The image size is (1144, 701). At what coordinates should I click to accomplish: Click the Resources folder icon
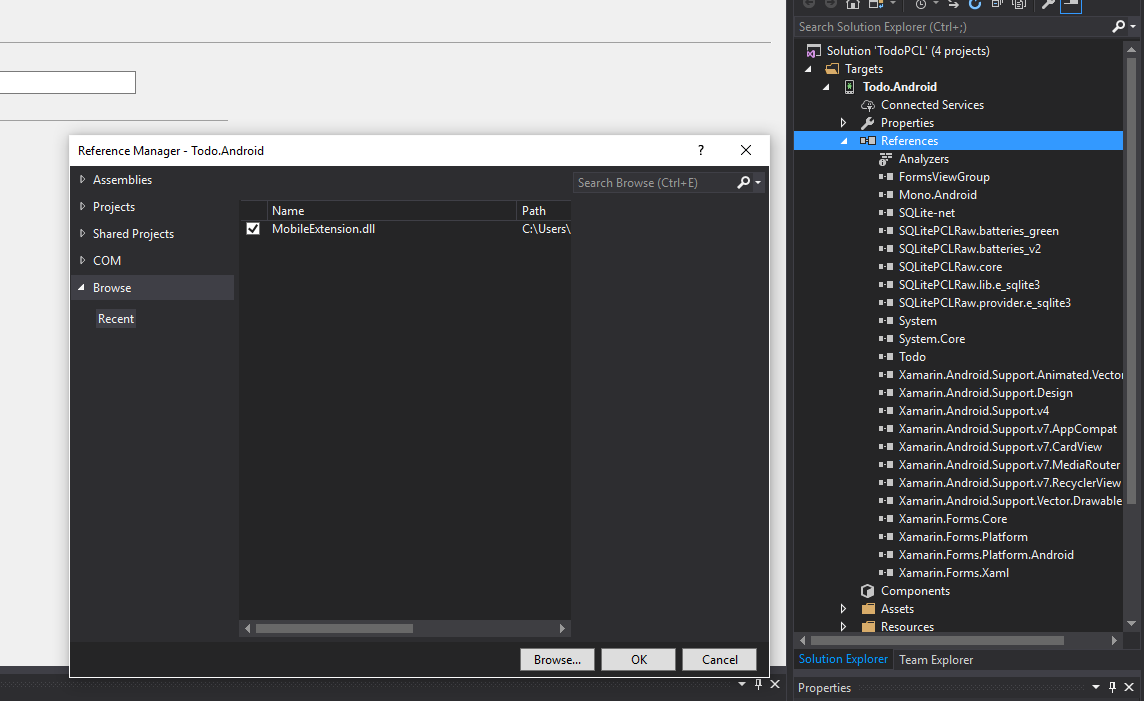[868, 627]
